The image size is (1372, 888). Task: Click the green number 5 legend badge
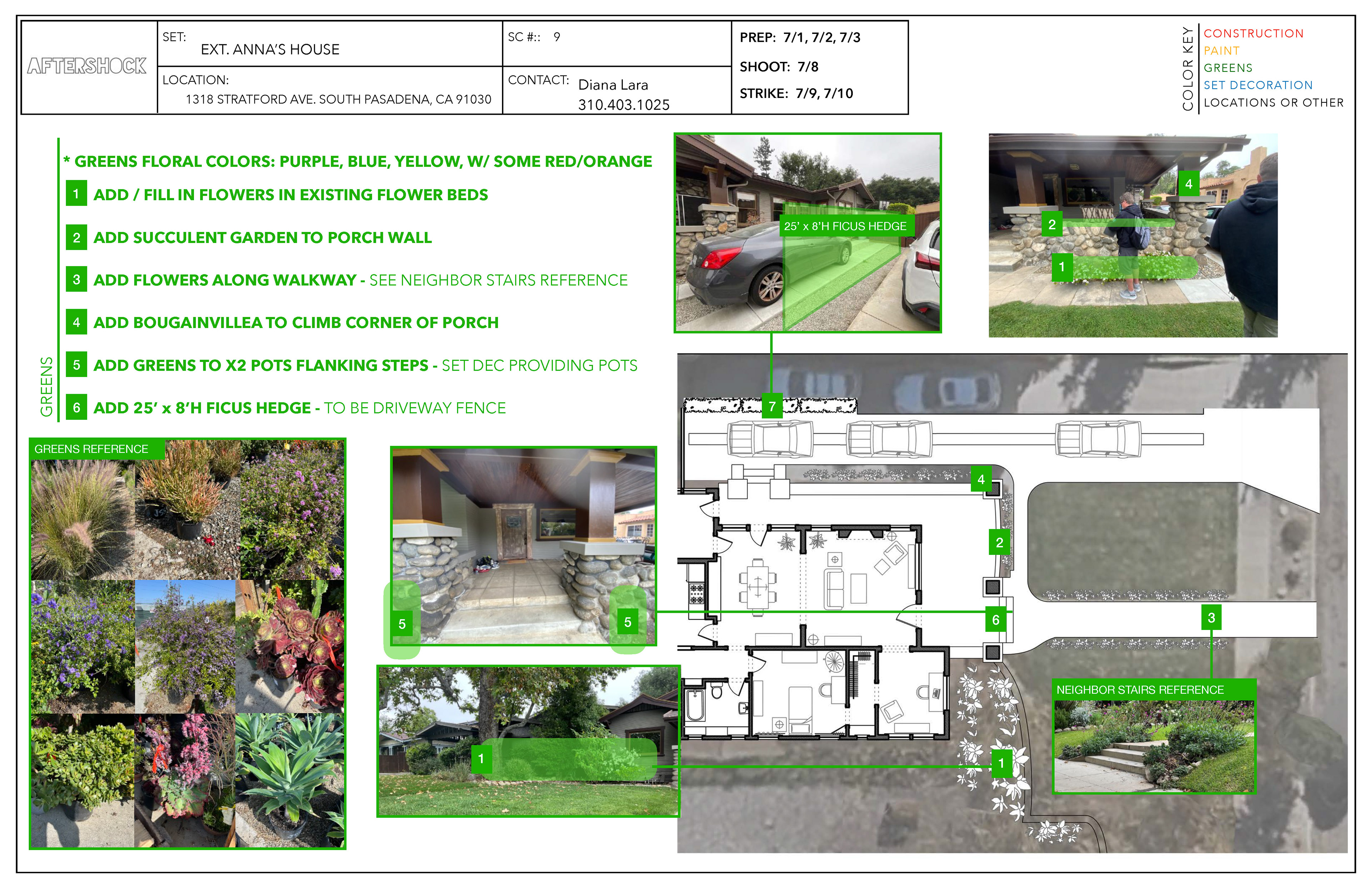[x=76, y=365]
